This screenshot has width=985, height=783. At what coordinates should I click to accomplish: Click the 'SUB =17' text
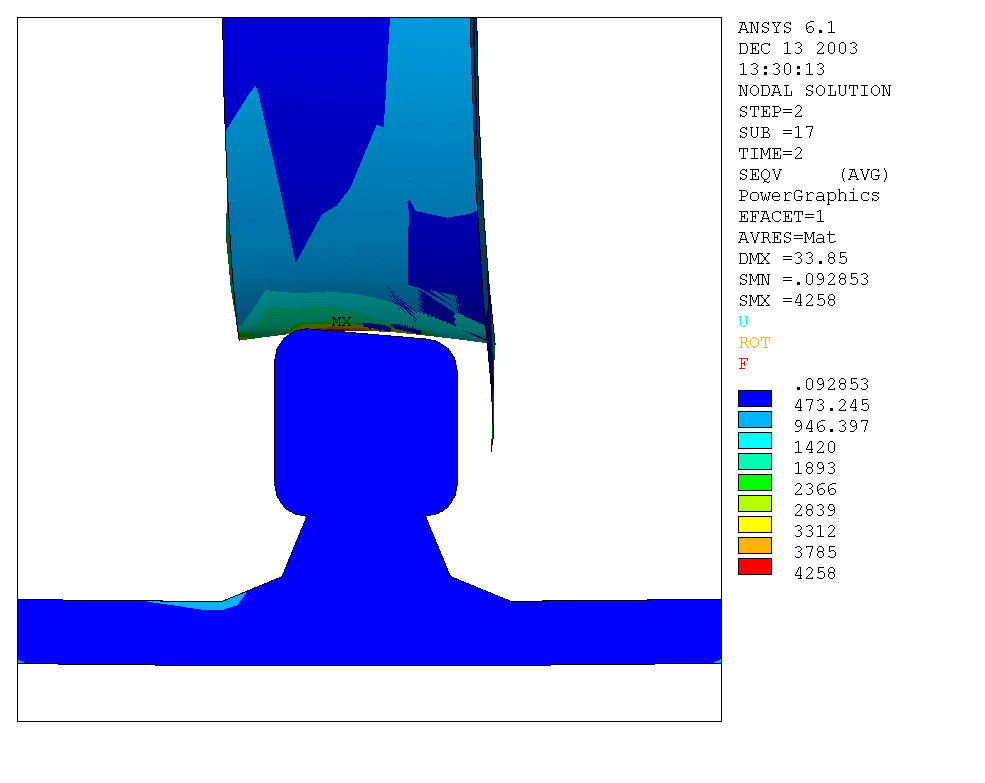776,133
